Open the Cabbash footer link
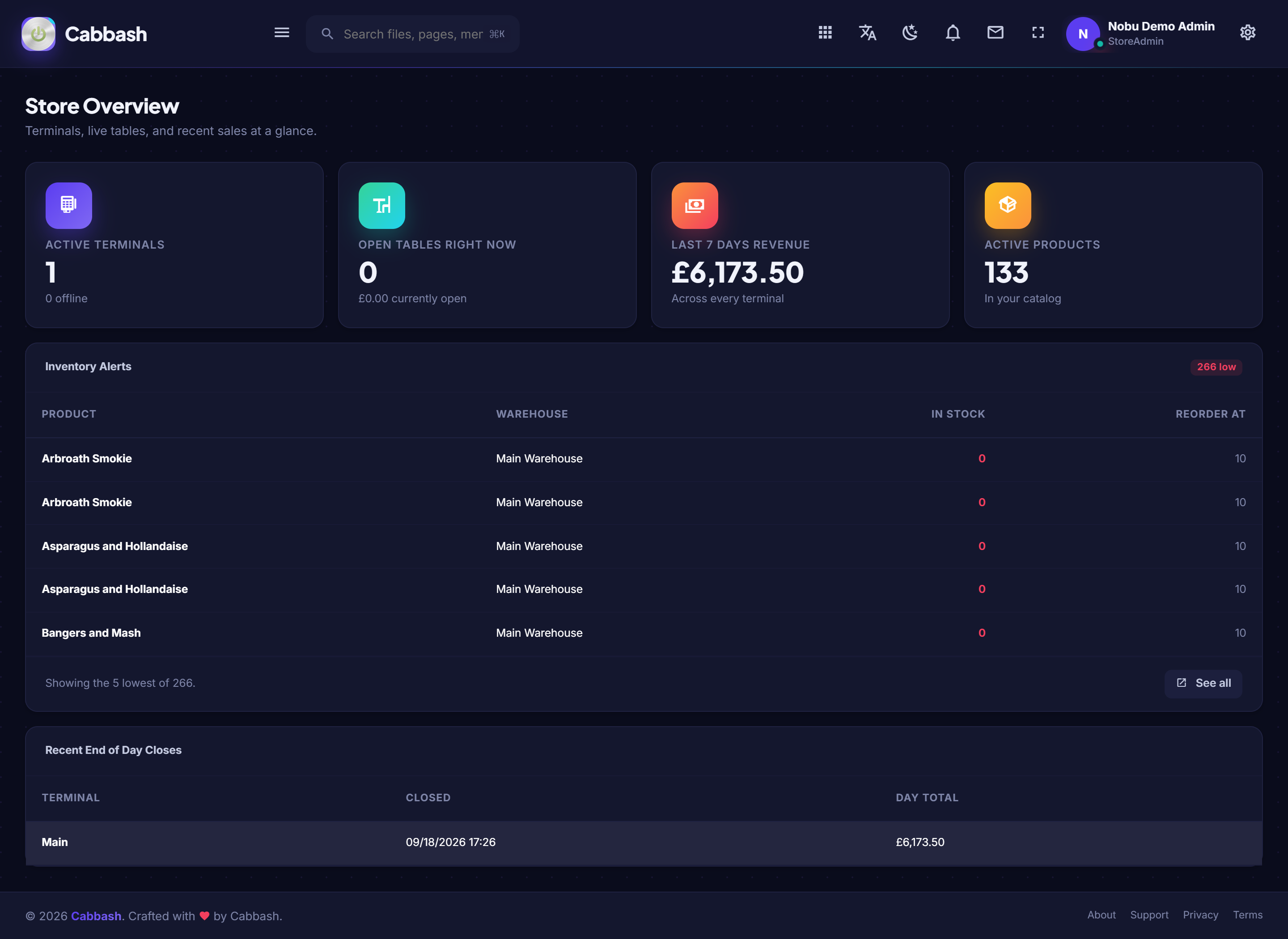Viewport: 1288px width, 939px height. click(96, 916)
